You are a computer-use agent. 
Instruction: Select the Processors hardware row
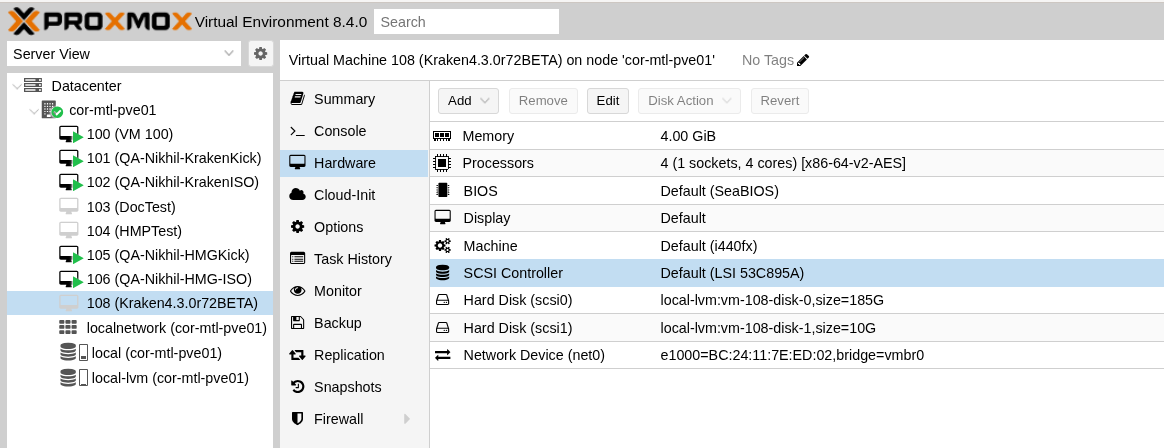pos(797,163)
